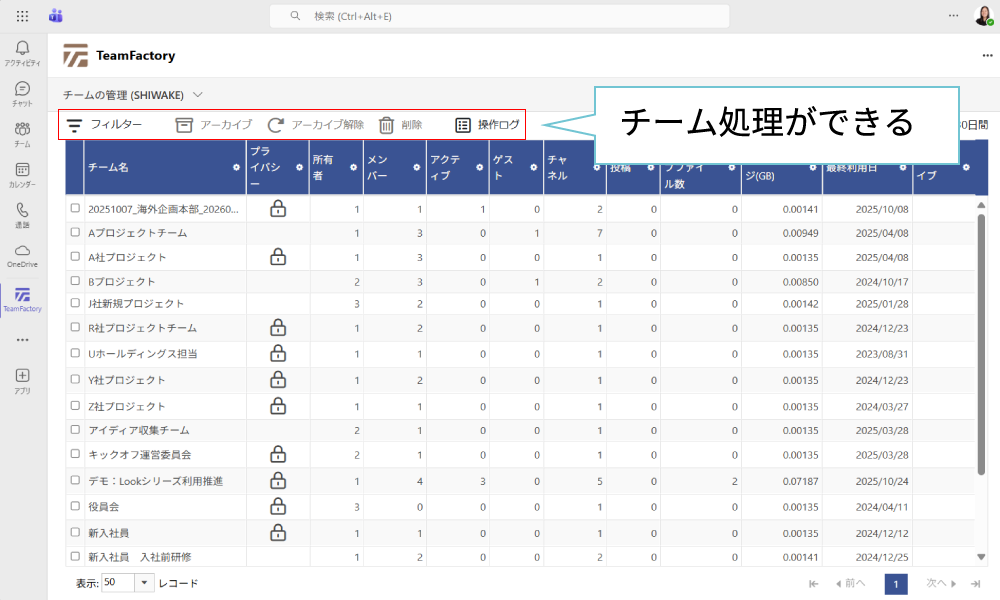Tick the checkbox next to Bプロジェクト
This screenshot has width=1000, height=600.
pyautogui.click(x=75, y=282)
